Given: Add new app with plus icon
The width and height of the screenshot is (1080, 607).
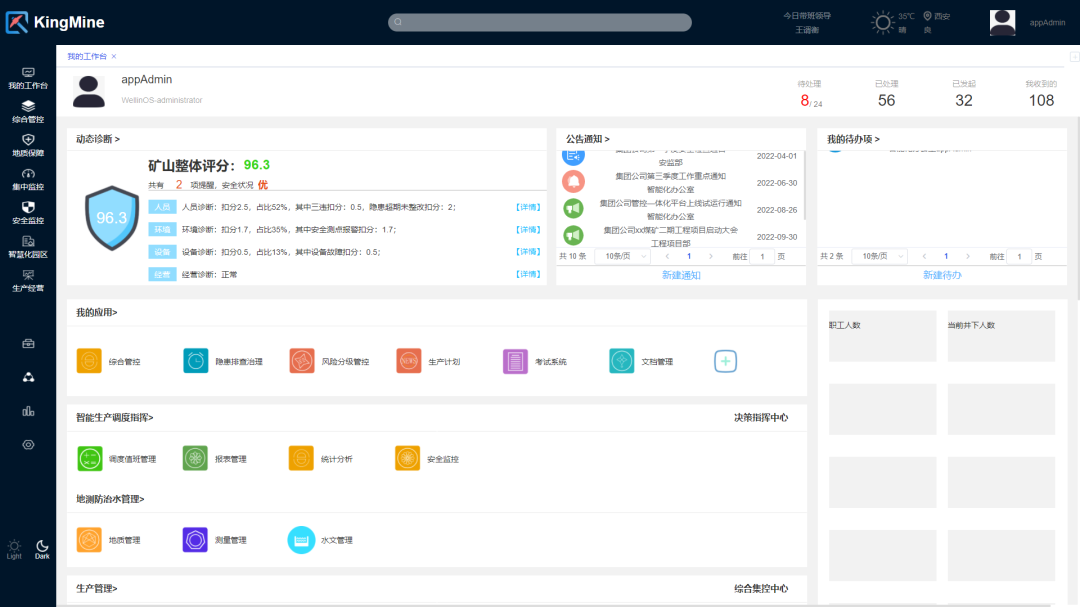Looking at the screenshot, I should [x=725, y=361].
